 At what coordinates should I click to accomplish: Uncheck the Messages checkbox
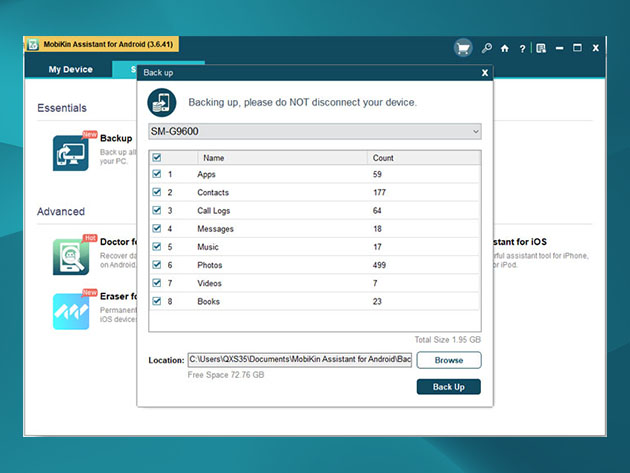coord(157,228)
